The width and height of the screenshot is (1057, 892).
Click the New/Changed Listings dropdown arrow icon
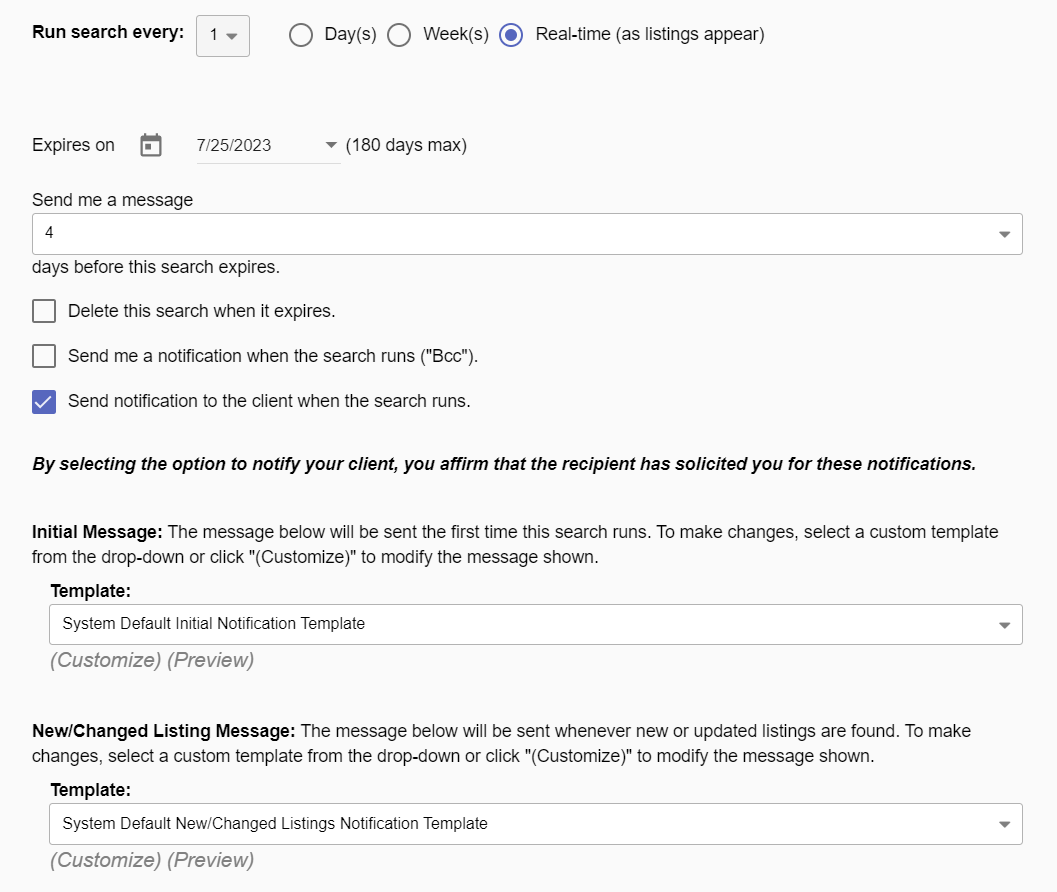click(1004, 825)
